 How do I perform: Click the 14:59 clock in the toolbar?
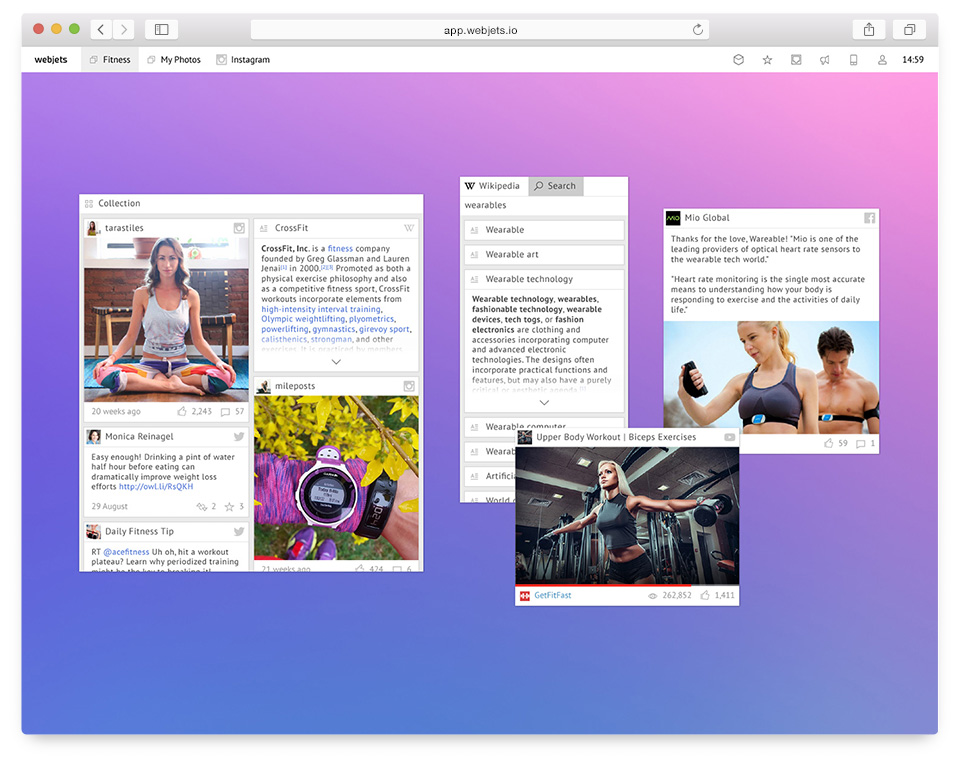(x=913, y=59)
